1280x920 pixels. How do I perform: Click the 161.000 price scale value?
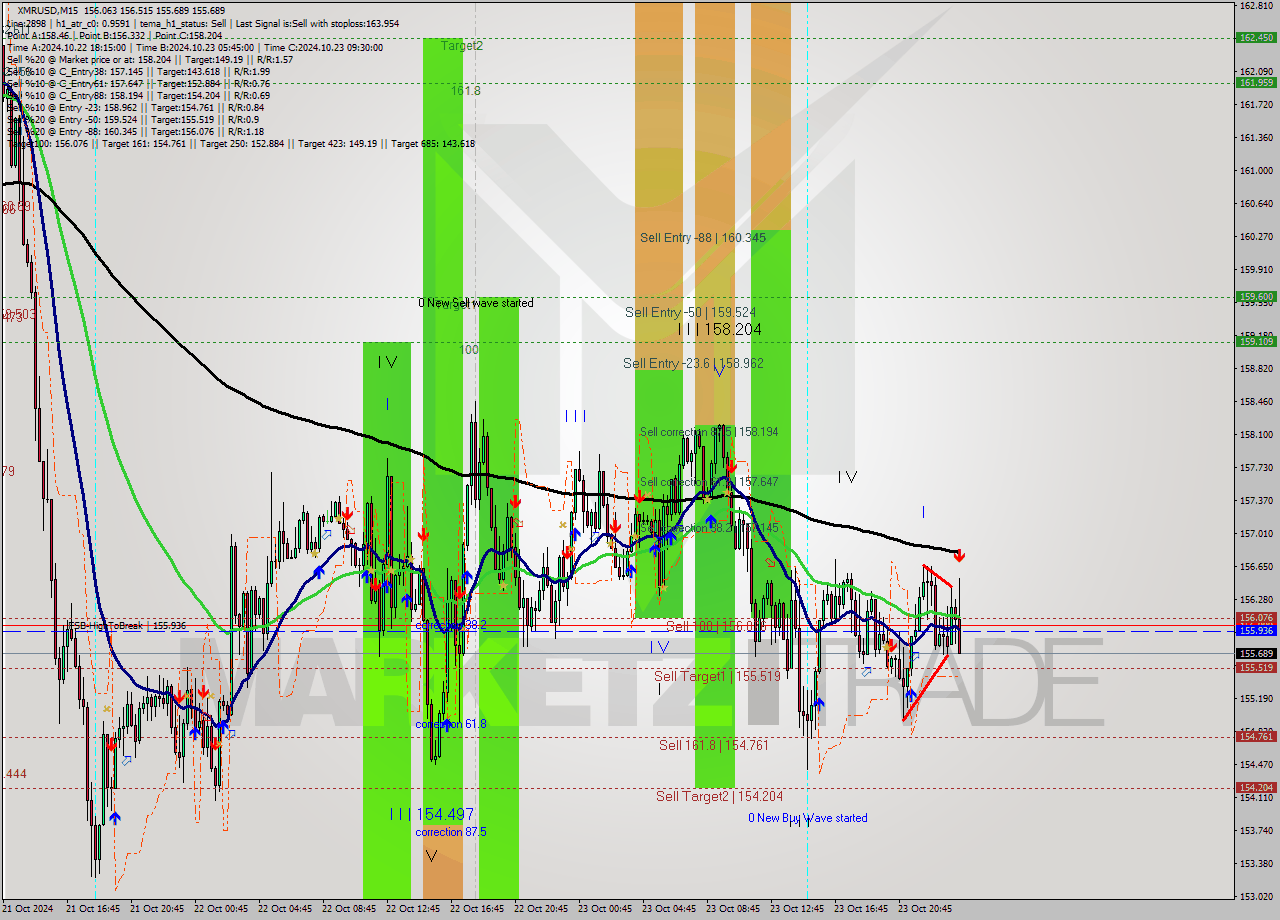tap(1256, 171)
